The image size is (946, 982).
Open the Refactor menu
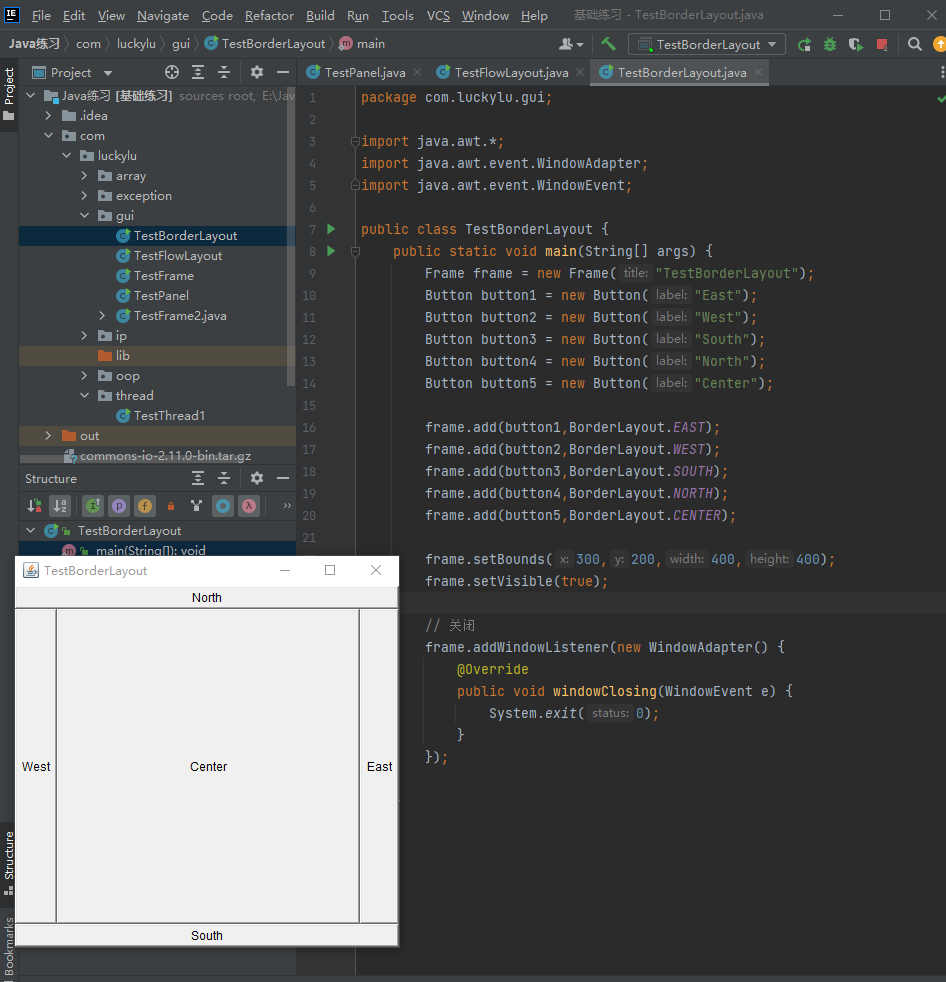click(x=269, y=15)
